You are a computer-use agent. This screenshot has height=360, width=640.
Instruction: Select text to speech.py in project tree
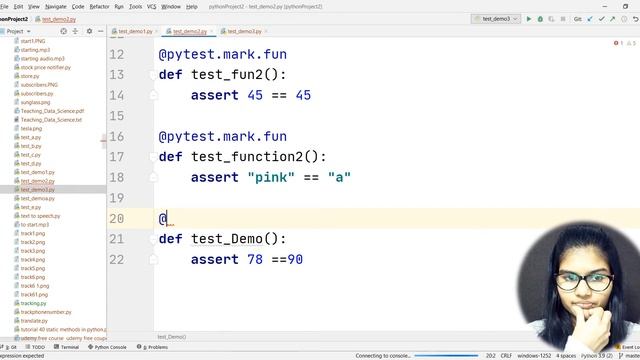click(40, 216)
